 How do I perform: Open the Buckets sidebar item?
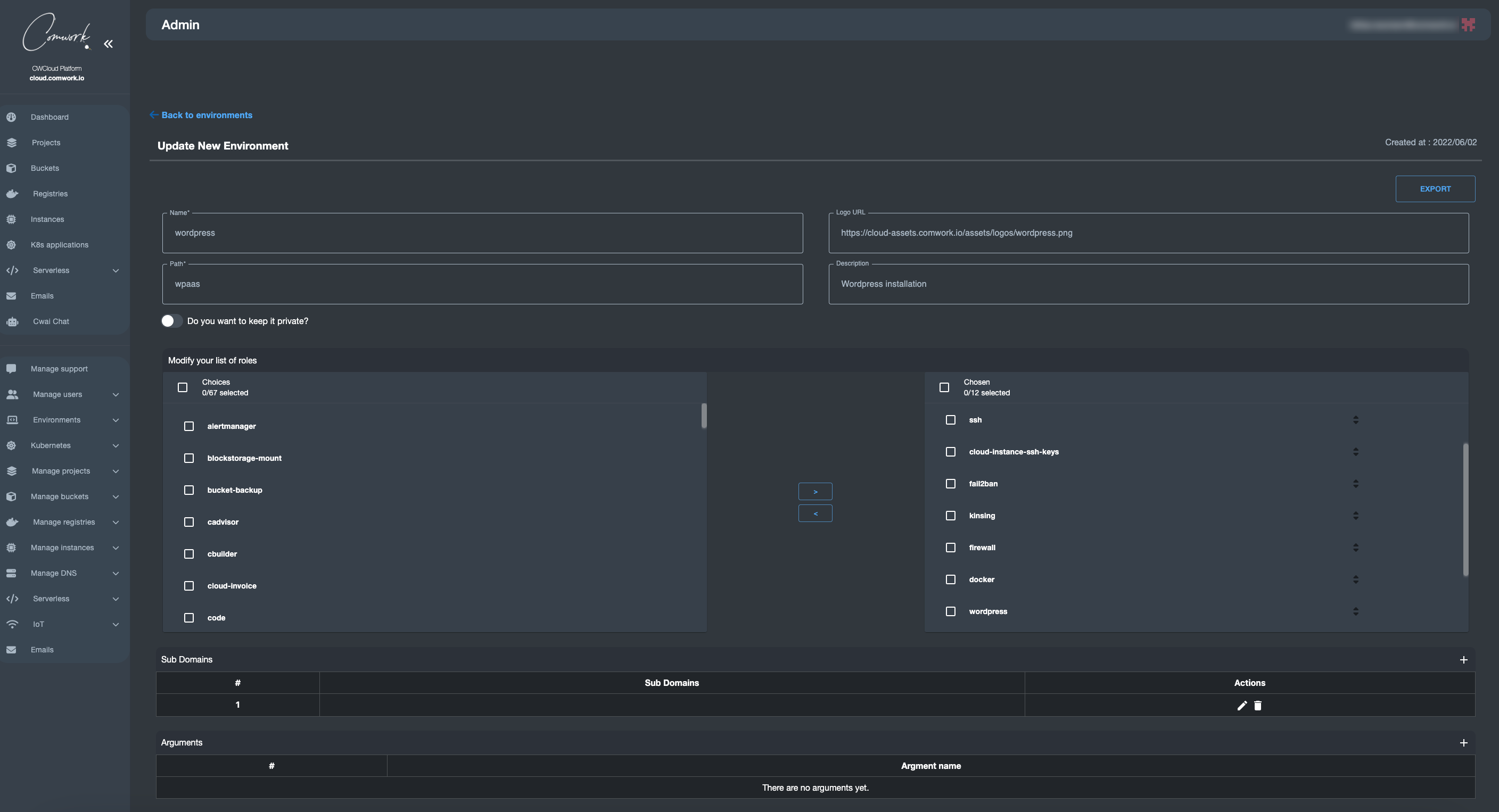(64, 168)
